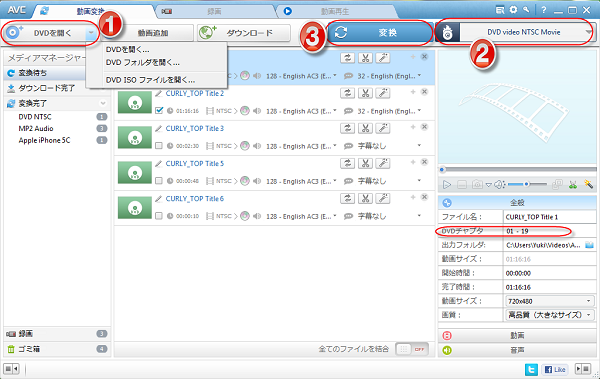
Task: Click the ダウンロード button
Action: pos(244,33)
